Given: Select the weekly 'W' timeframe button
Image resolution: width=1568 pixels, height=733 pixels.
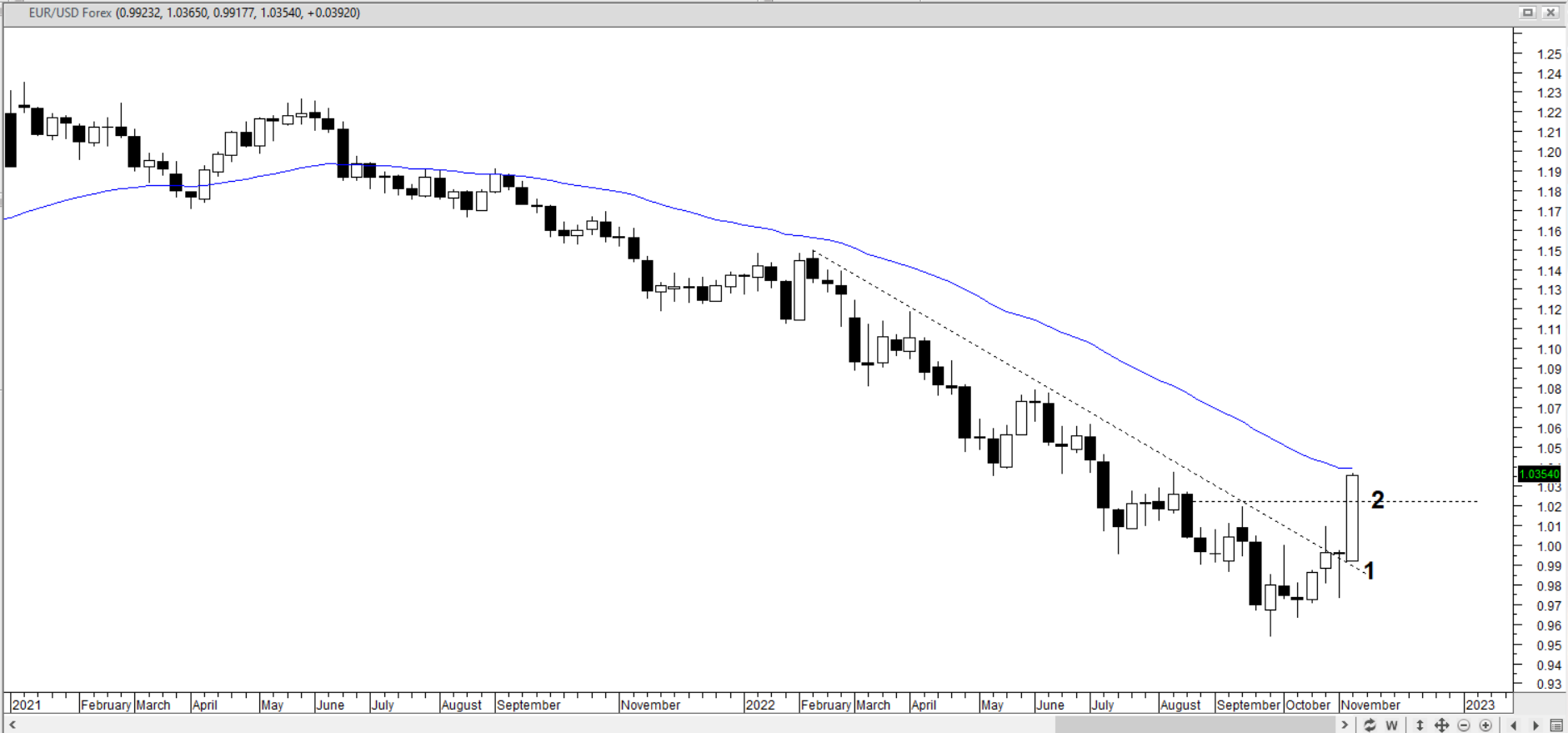Looking at the screenshot, I should (x=1391, y=725).
